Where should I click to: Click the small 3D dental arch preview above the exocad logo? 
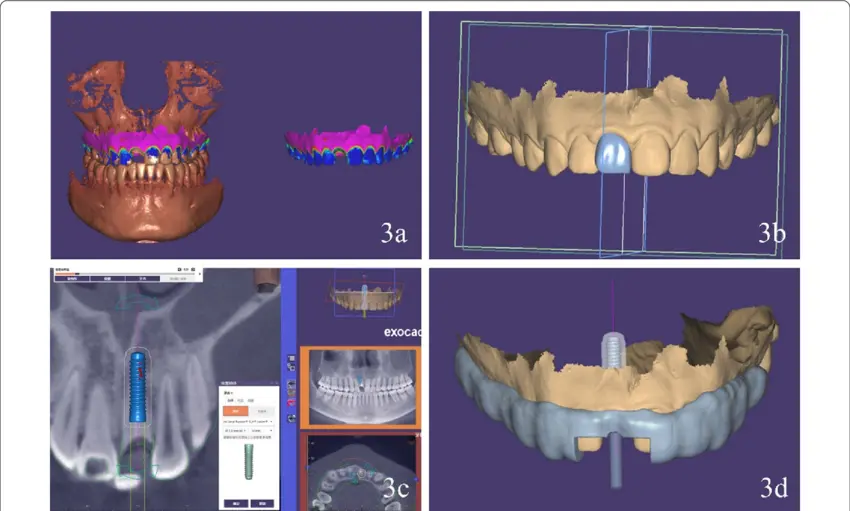coord(365,297)
